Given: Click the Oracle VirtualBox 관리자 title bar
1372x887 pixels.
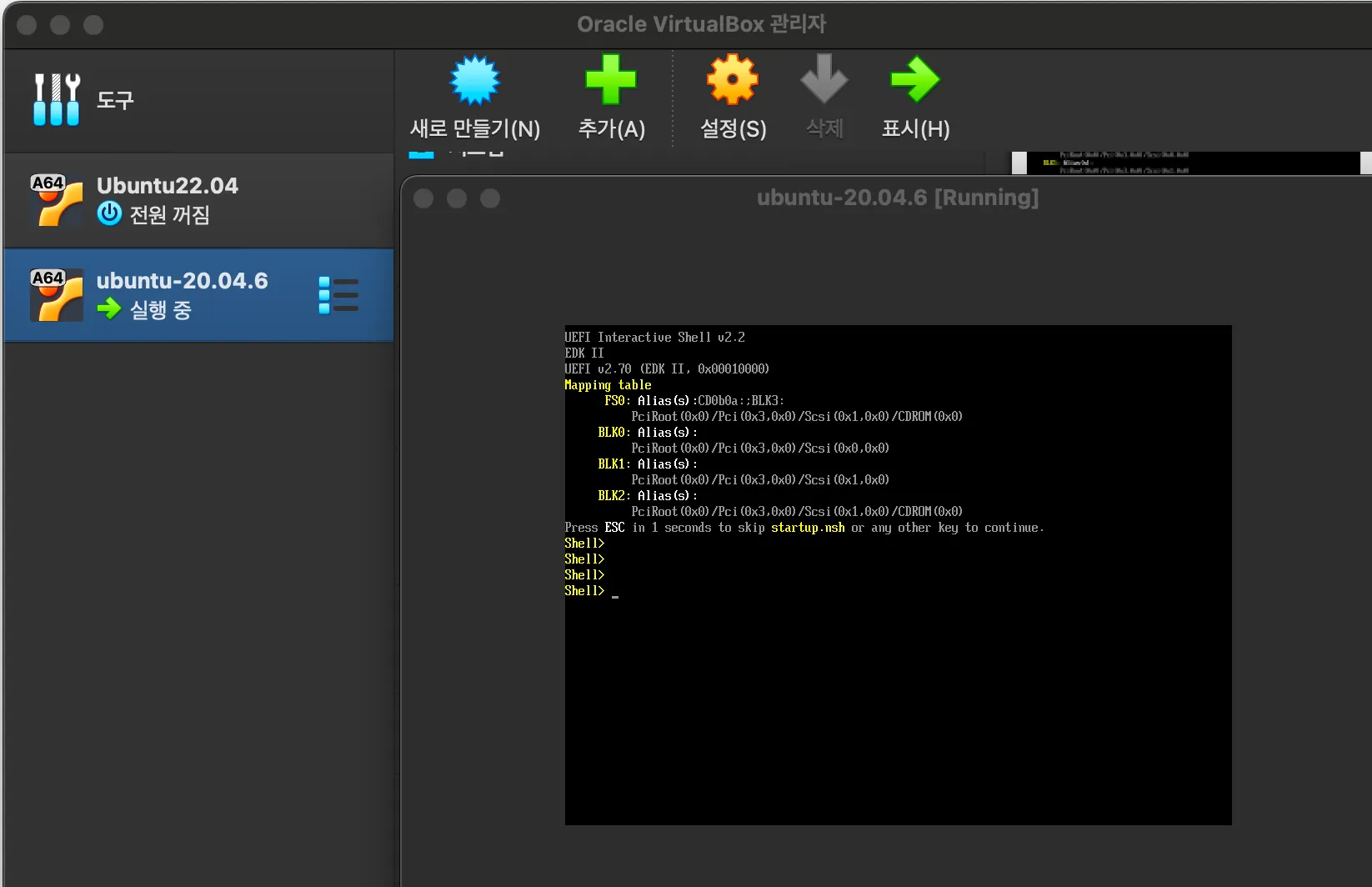Looking at the screenshot, I should [702, 24].
